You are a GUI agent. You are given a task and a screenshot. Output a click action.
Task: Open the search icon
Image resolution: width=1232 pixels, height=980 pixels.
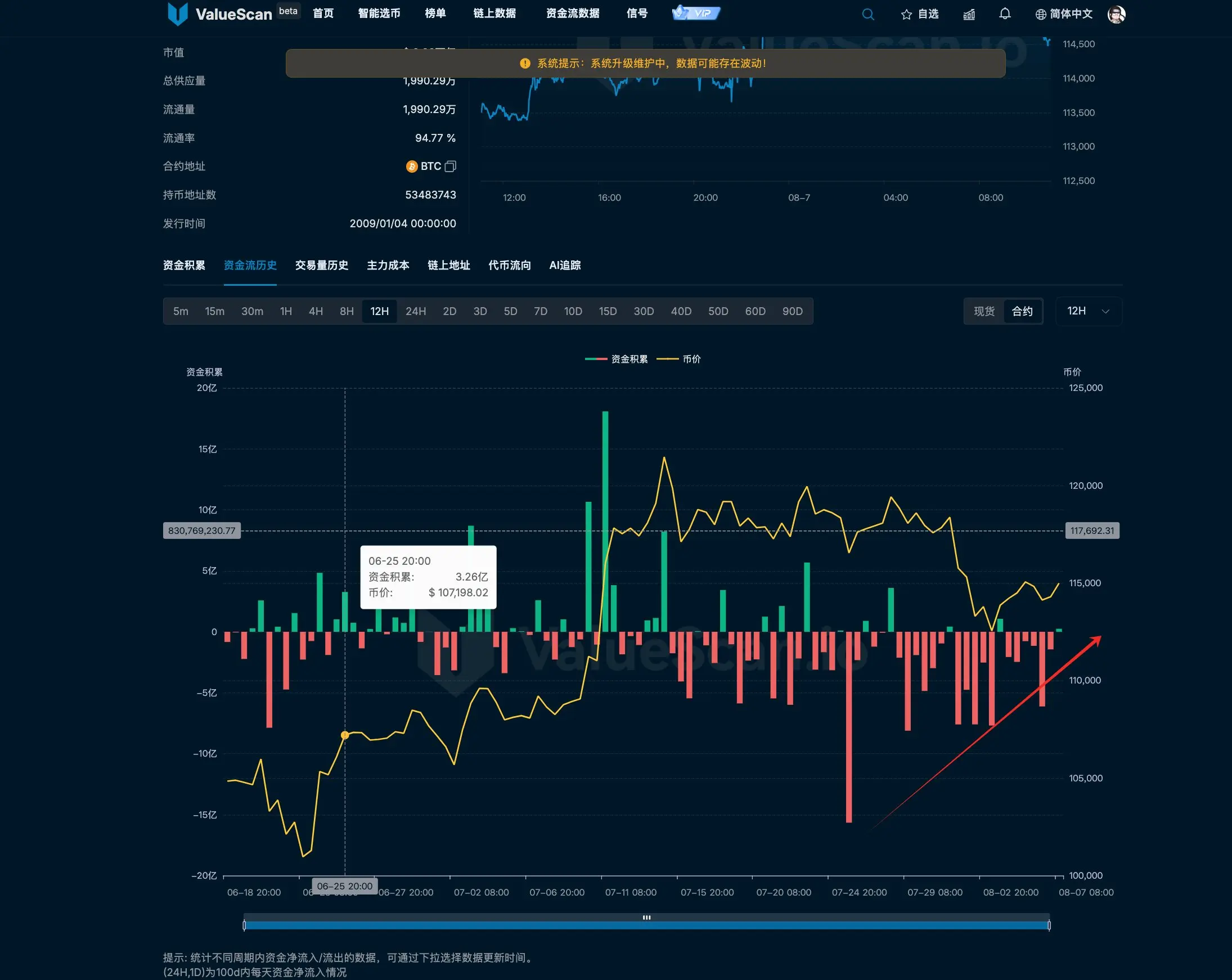click(867, 14)
